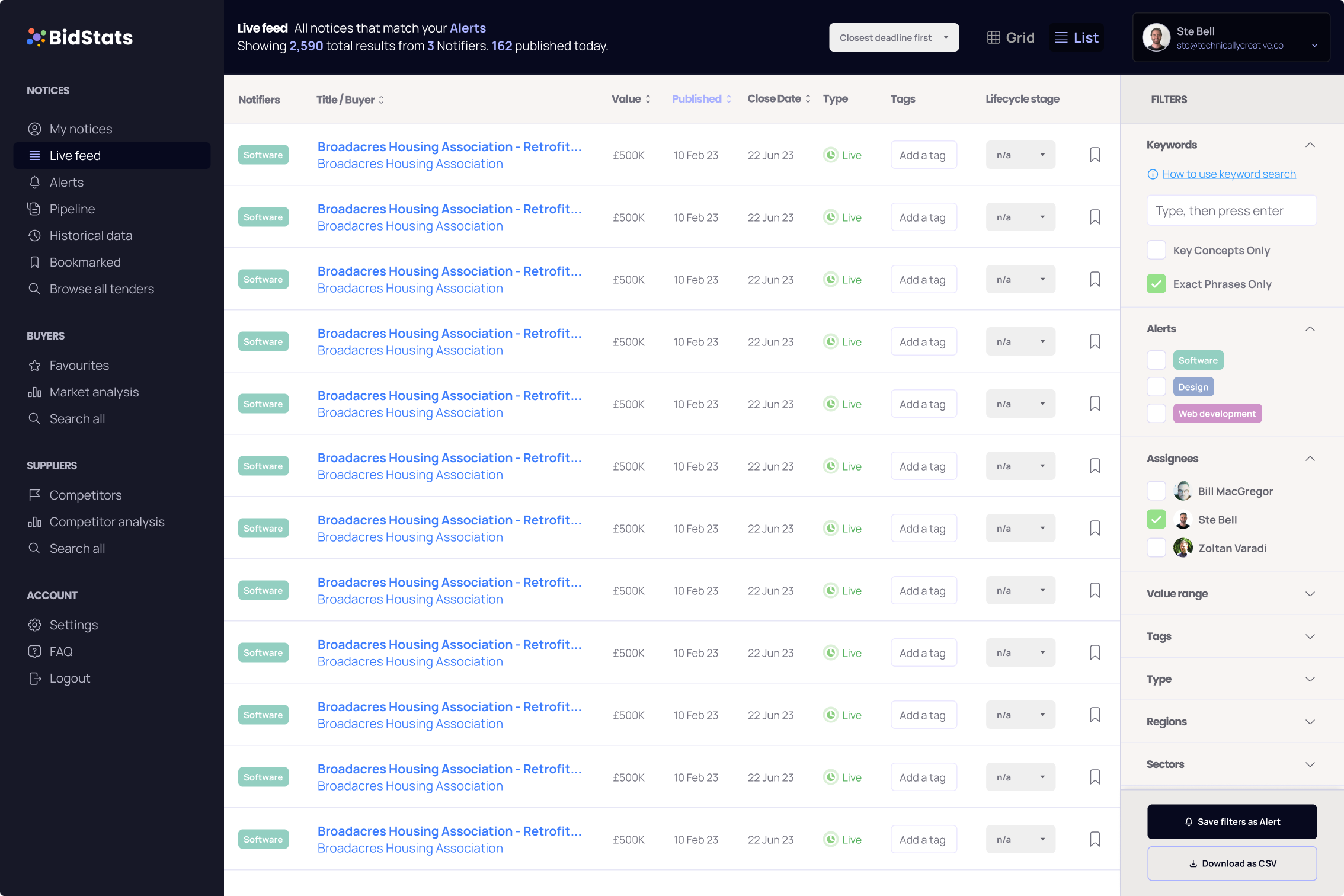
Task: Uncheck Exact Phrases Only
Action: click(x=1156, y=284)
